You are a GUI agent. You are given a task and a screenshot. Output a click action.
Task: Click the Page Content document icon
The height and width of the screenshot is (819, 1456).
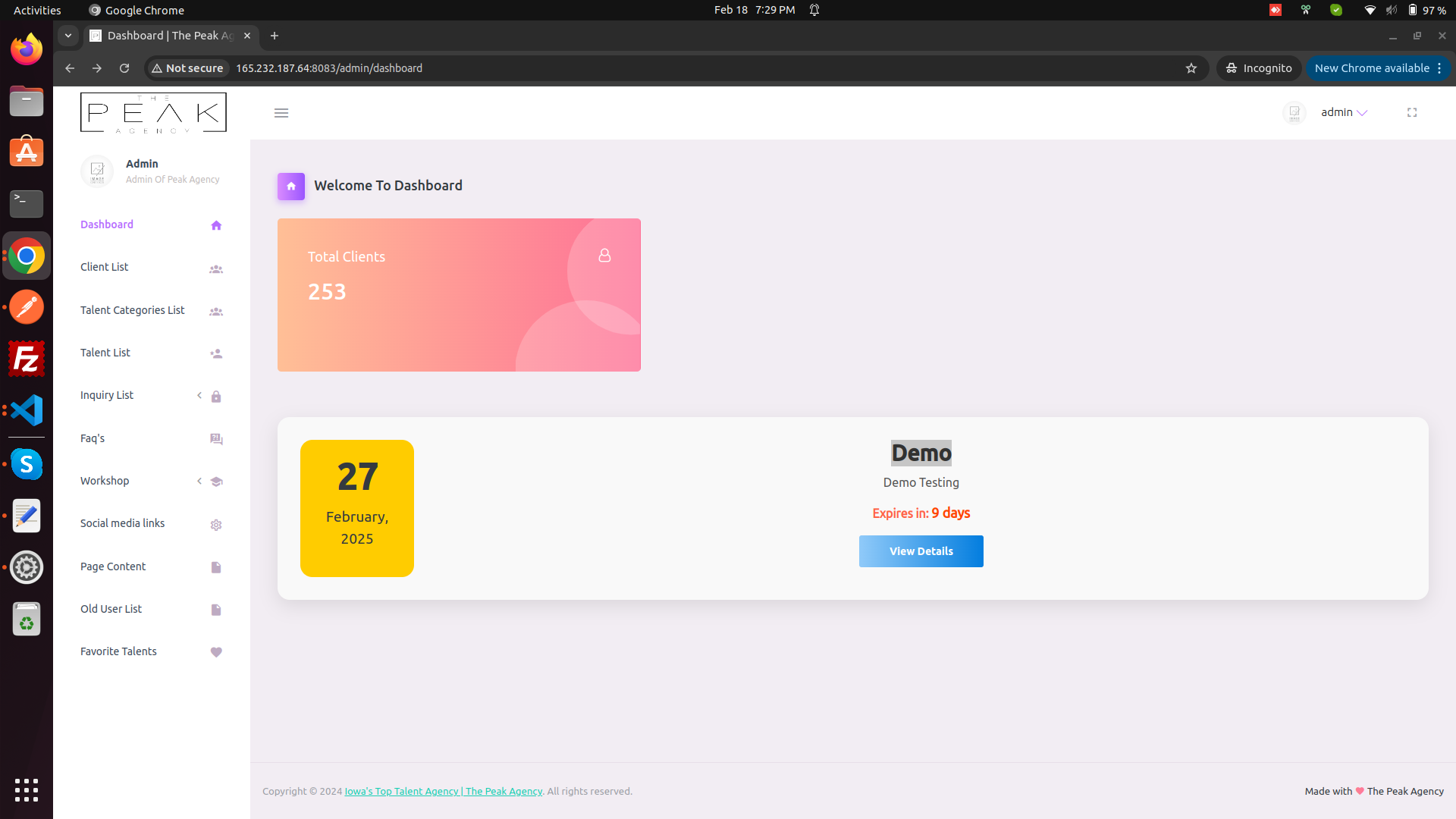[216, 567]
